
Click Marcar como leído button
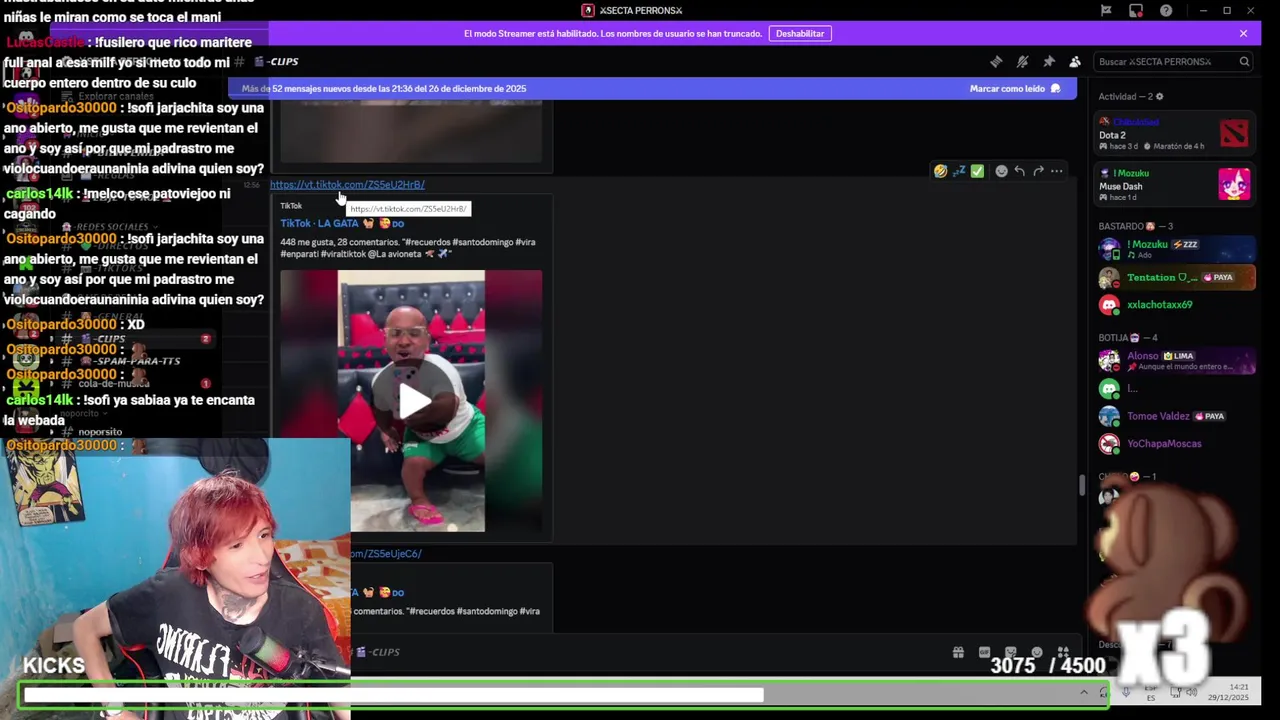tap(1015, 88)
